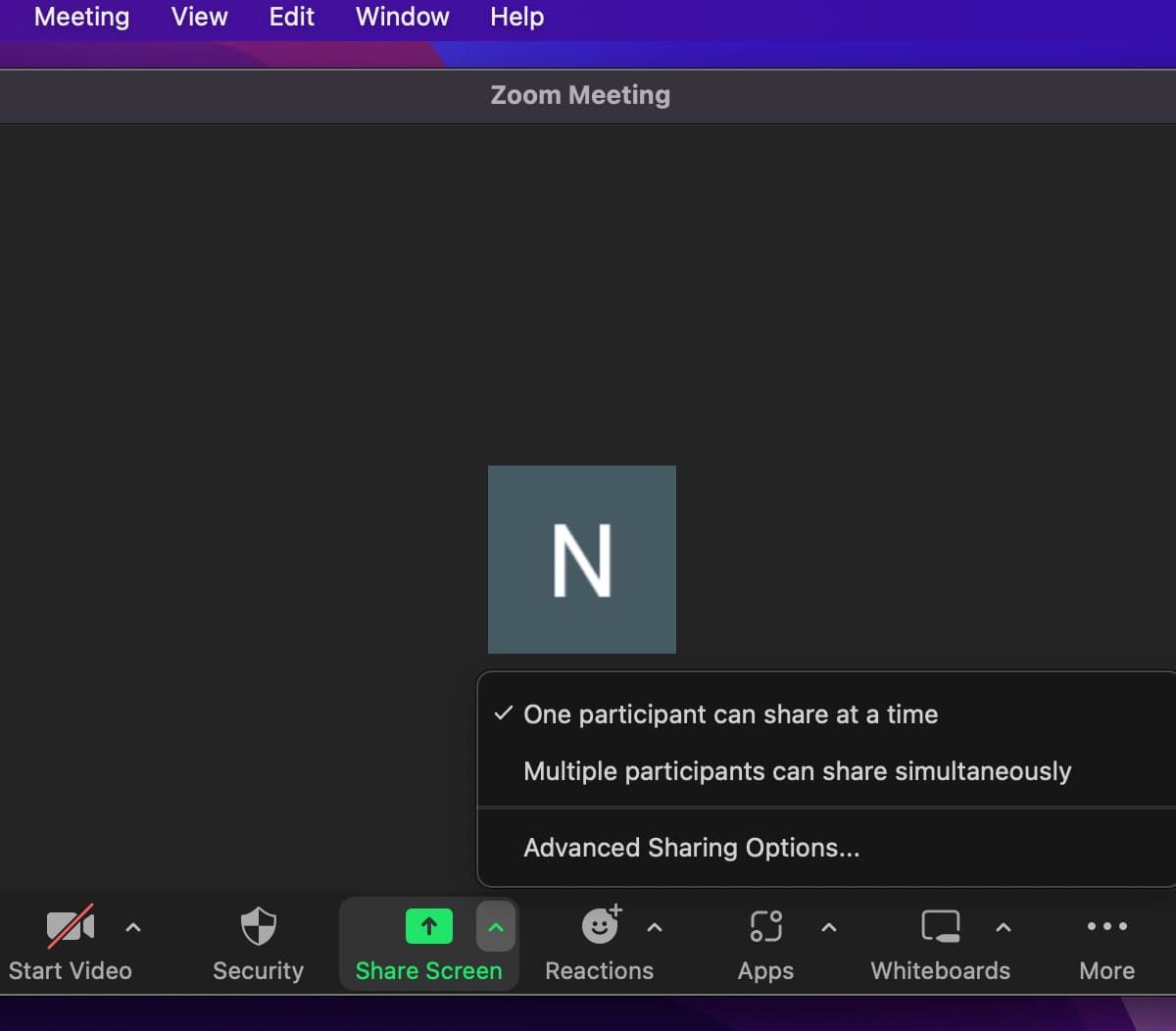Screen dimensions: 1176x1031
Task: Click the Start Video label text
Action: 71,970
